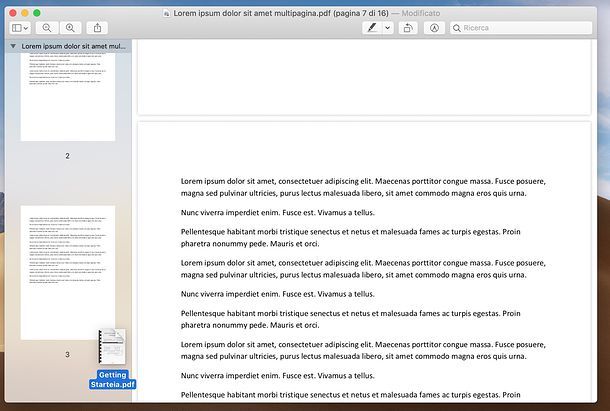Click the dragged Getting Started.pdf file icon
The width and height of the screenshot is (610, 411).
(x=112, y=347)
